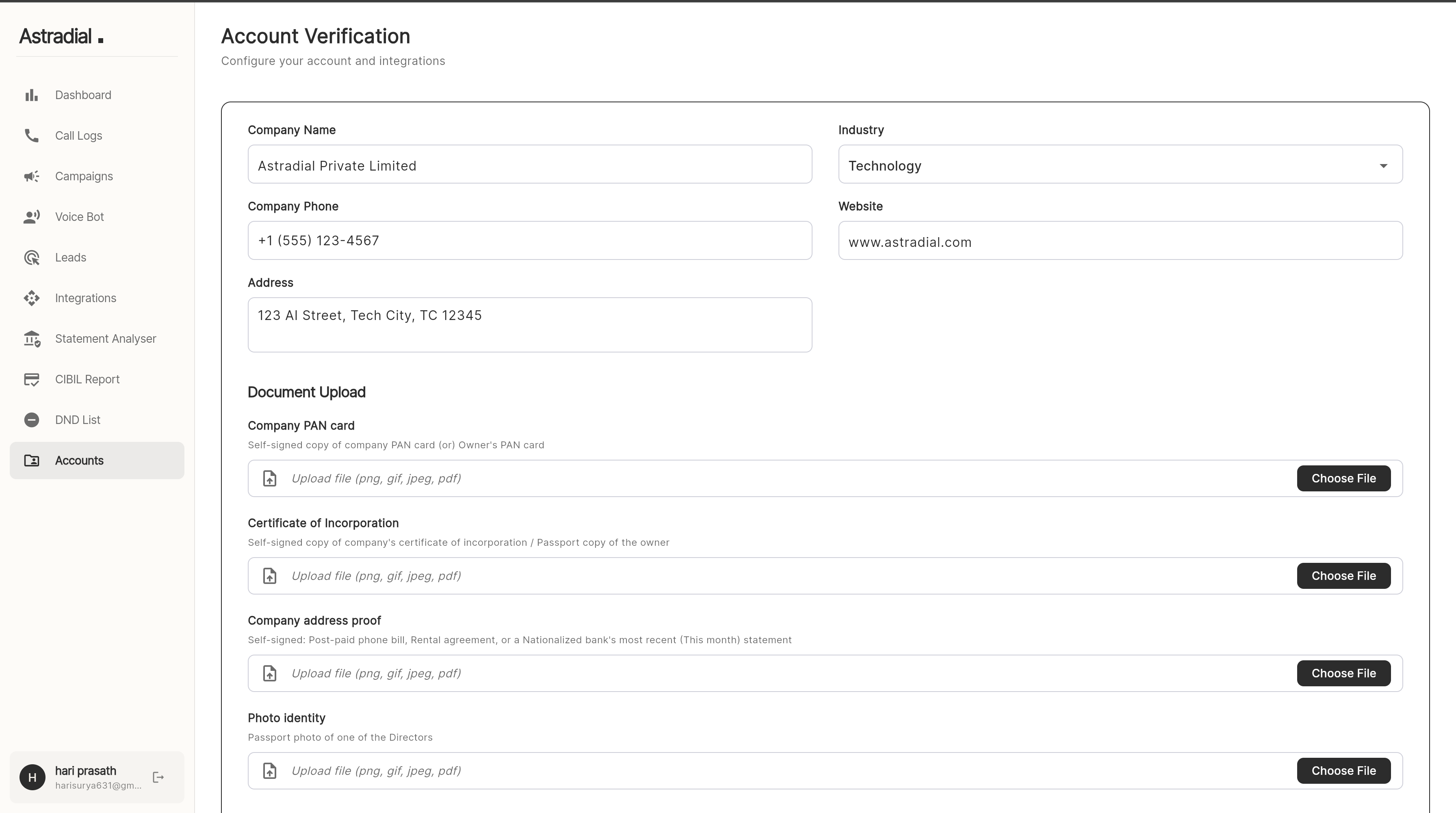Click the Company Name input field

pyautogui.click(x=530, y=165)
